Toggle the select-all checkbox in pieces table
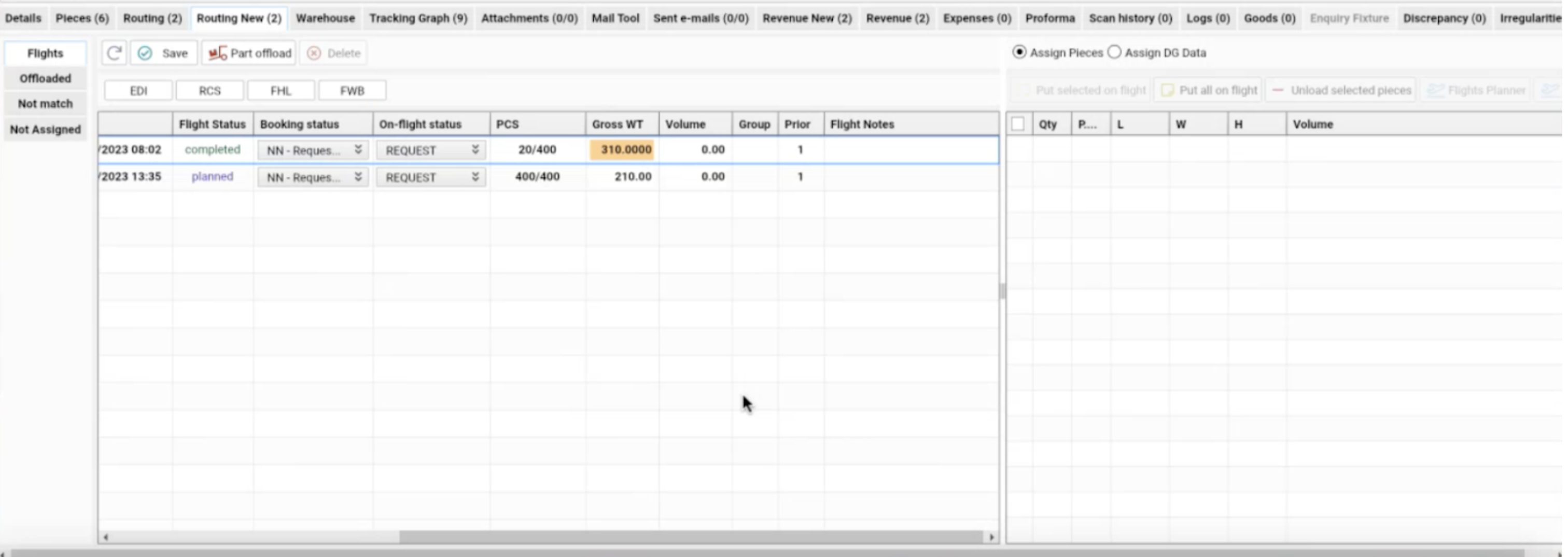 [x=1019, y=123]
